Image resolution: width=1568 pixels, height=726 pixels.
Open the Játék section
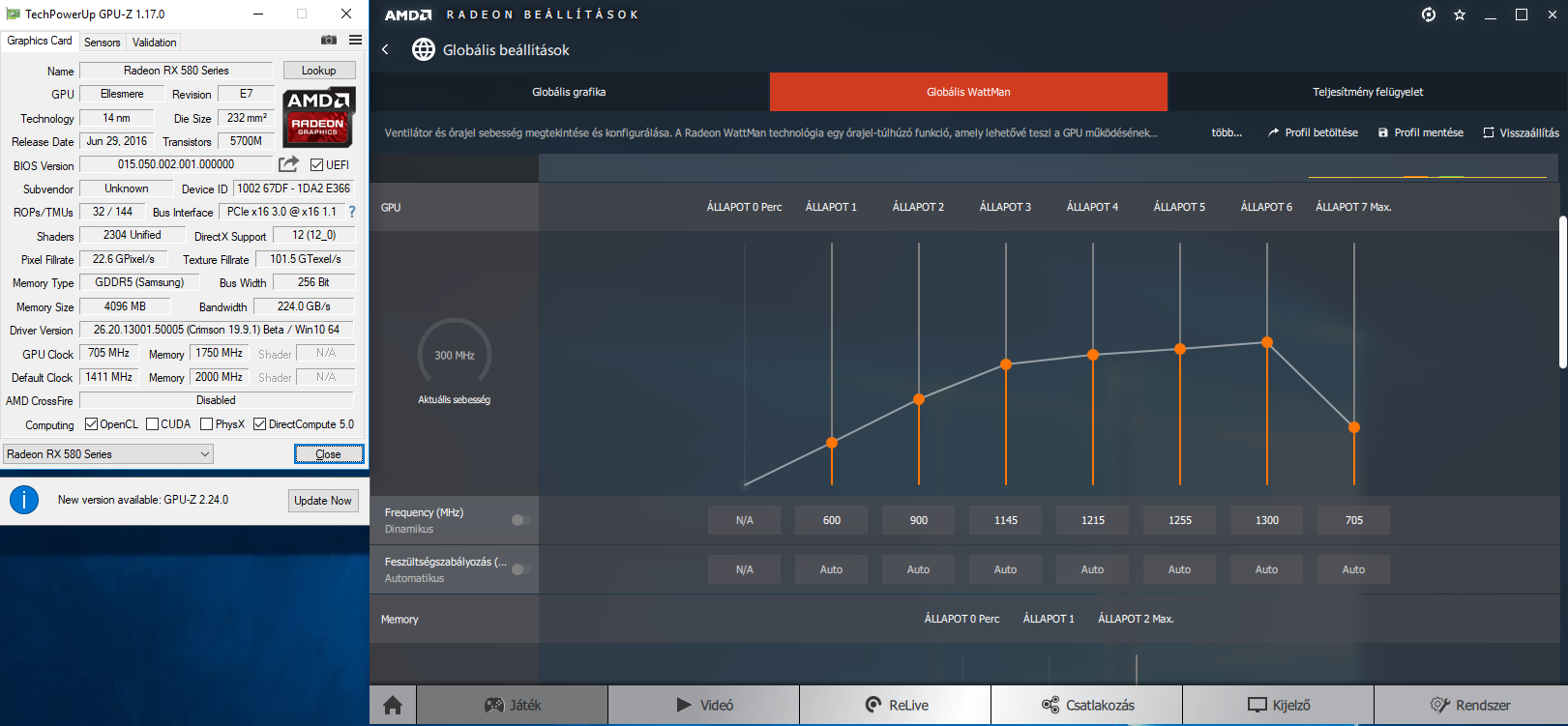512,706
